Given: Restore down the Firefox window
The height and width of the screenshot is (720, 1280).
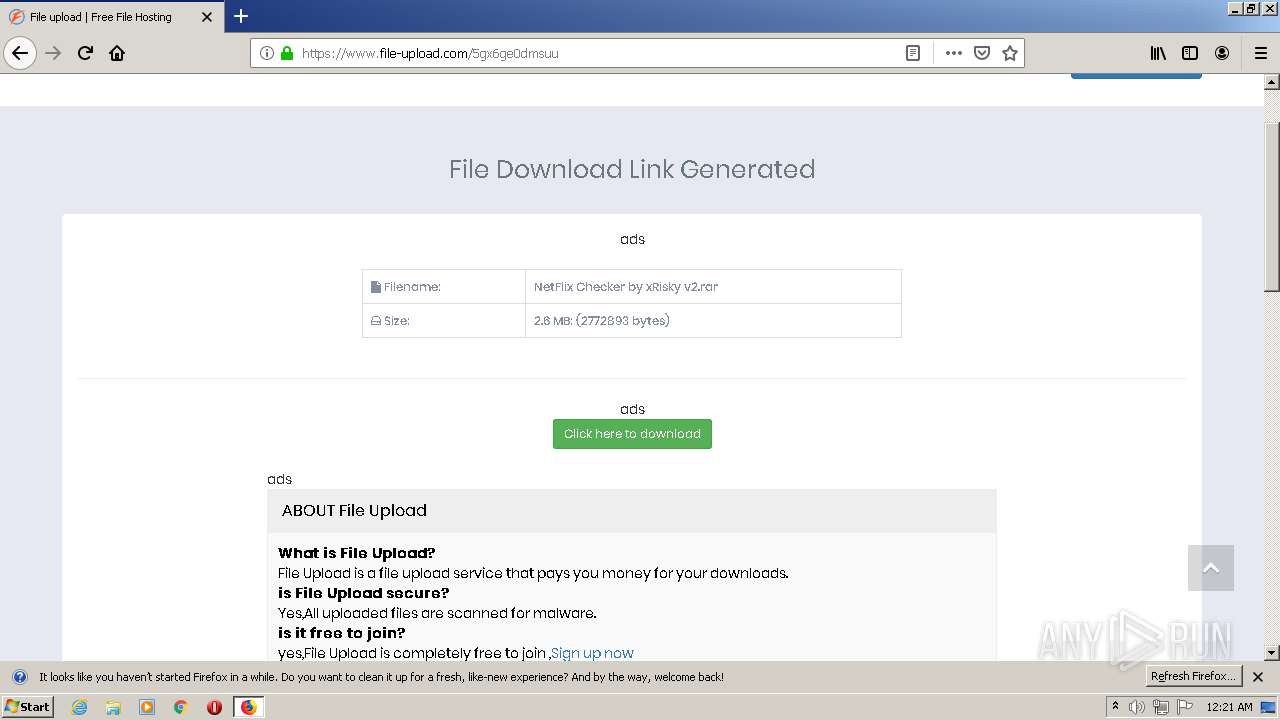Looking at the screenshot, I should click(1252, 8).
